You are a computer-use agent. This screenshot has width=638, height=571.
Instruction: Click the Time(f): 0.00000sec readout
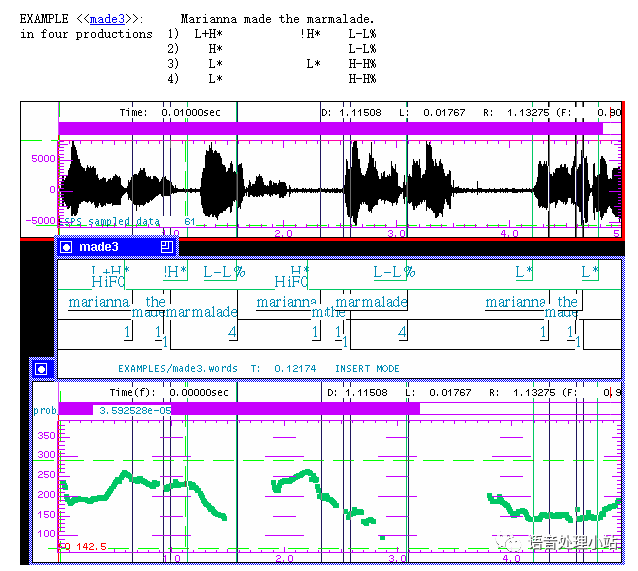click(169, 392)
